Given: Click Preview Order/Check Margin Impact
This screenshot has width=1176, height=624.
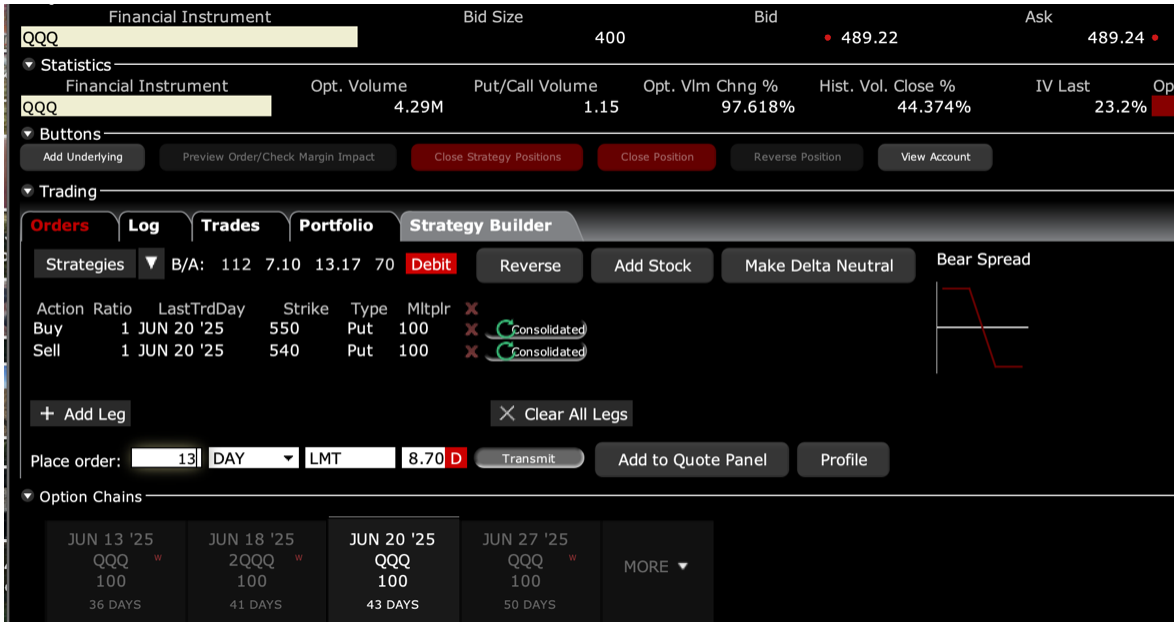Looking at the screenshot, I should pyautogui.click(x=278, y=158).
